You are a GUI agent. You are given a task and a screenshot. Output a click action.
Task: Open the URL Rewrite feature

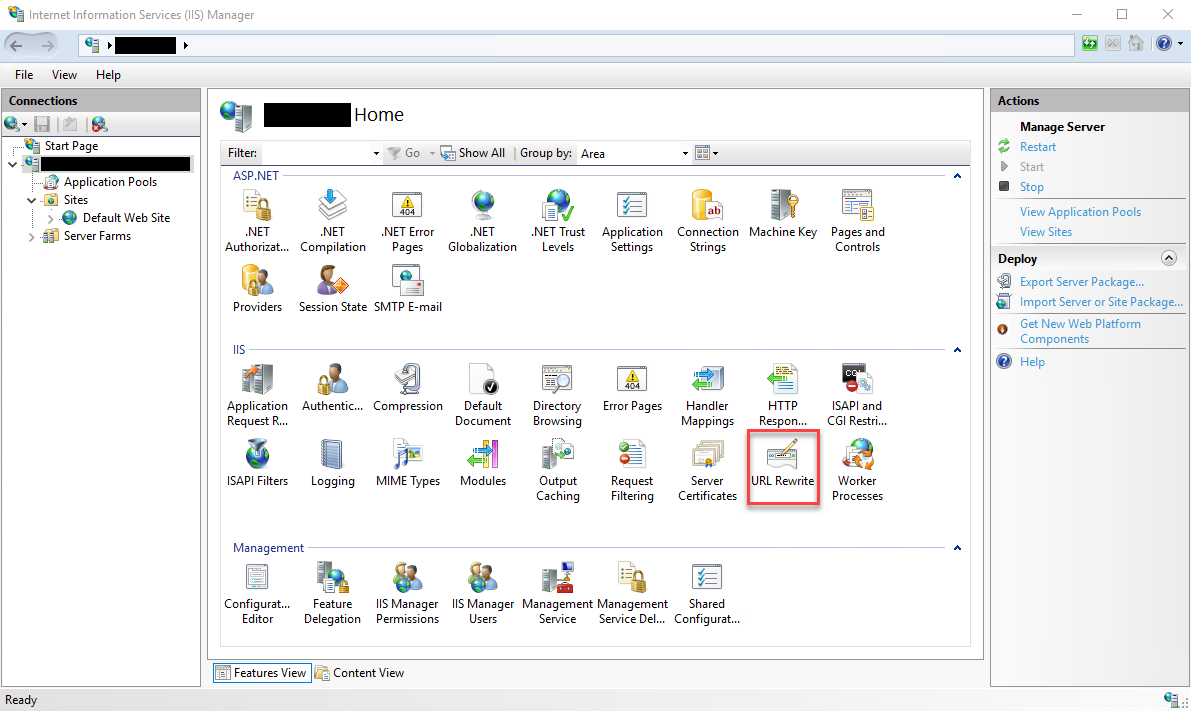[x=782, y=465]
